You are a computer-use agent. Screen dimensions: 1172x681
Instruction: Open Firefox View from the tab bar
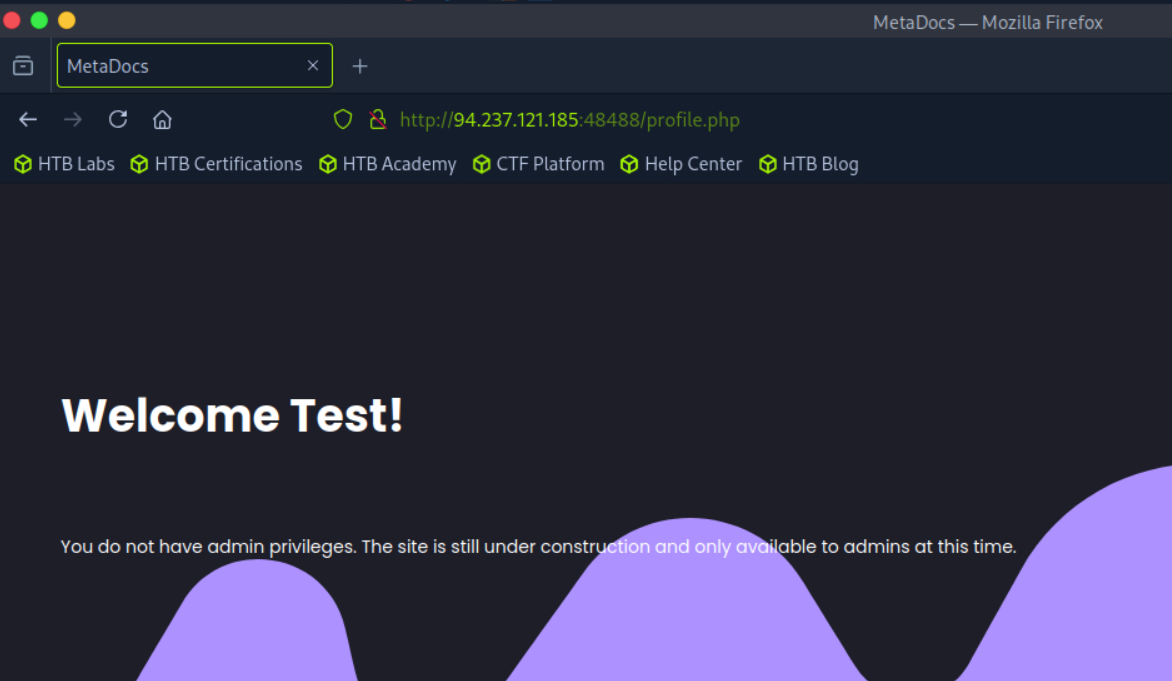tap(23, 66)
